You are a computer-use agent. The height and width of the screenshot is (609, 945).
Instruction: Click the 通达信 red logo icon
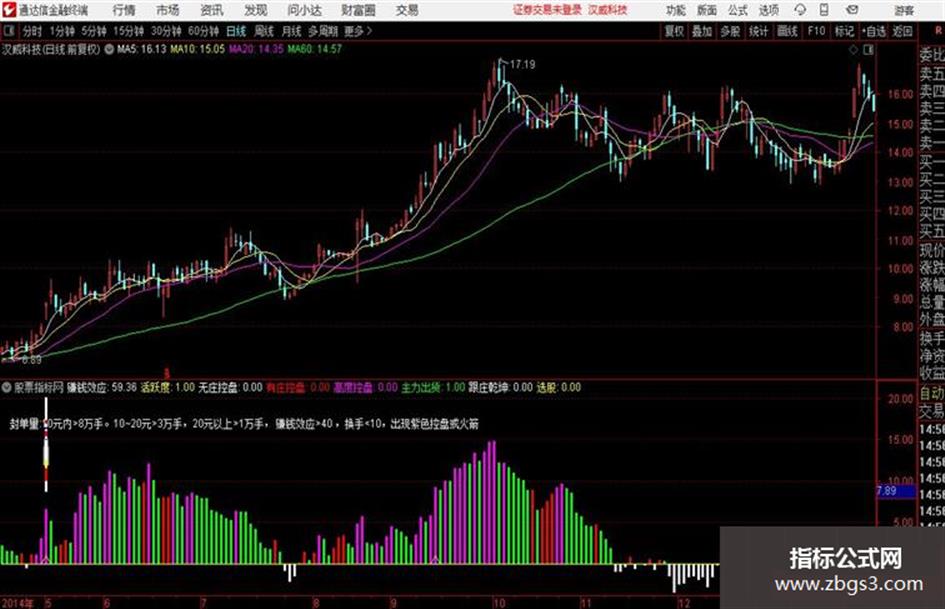pos(9,10)
